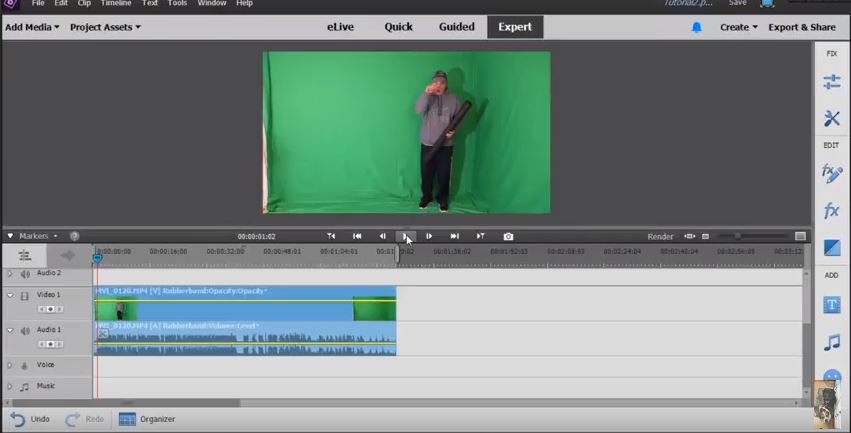Toggle the Music track note icon
The image size is (851, 433).
pos(24,387)
